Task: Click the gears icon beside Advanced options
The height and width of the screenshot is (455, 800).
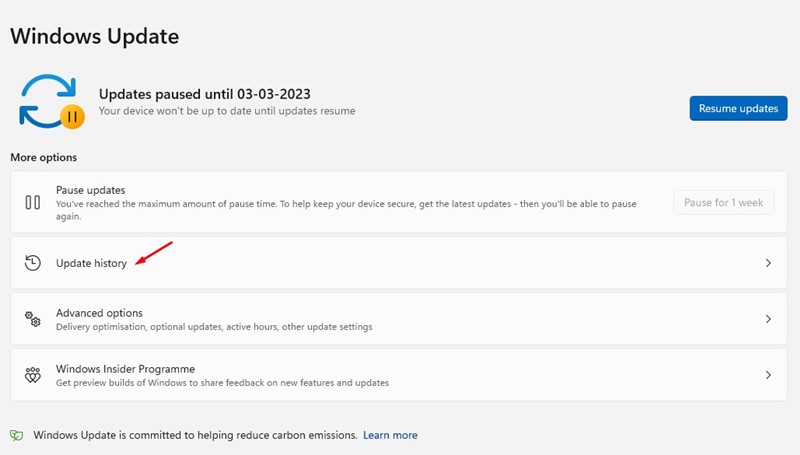Action: 33,319
